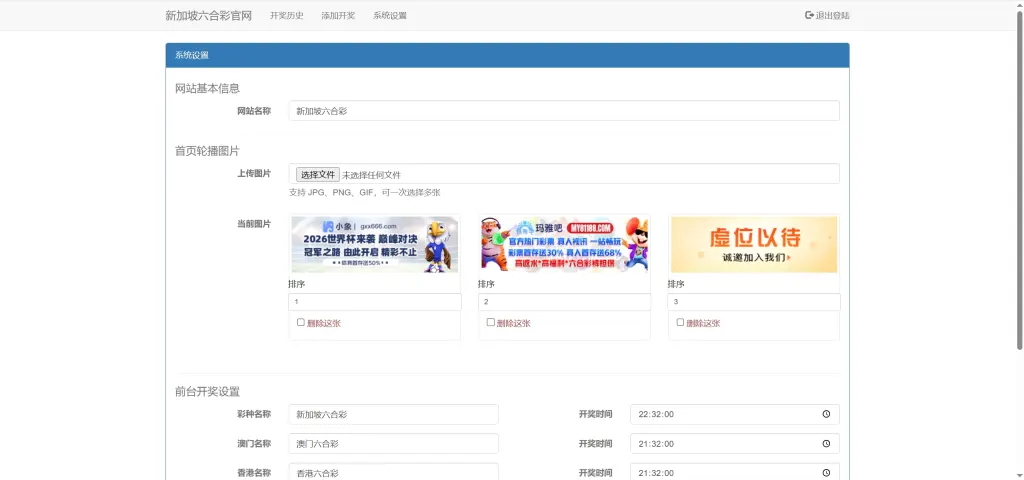Click the 系统设置 panel header
The image size is (1024, 480).
[x=507, y=56]
